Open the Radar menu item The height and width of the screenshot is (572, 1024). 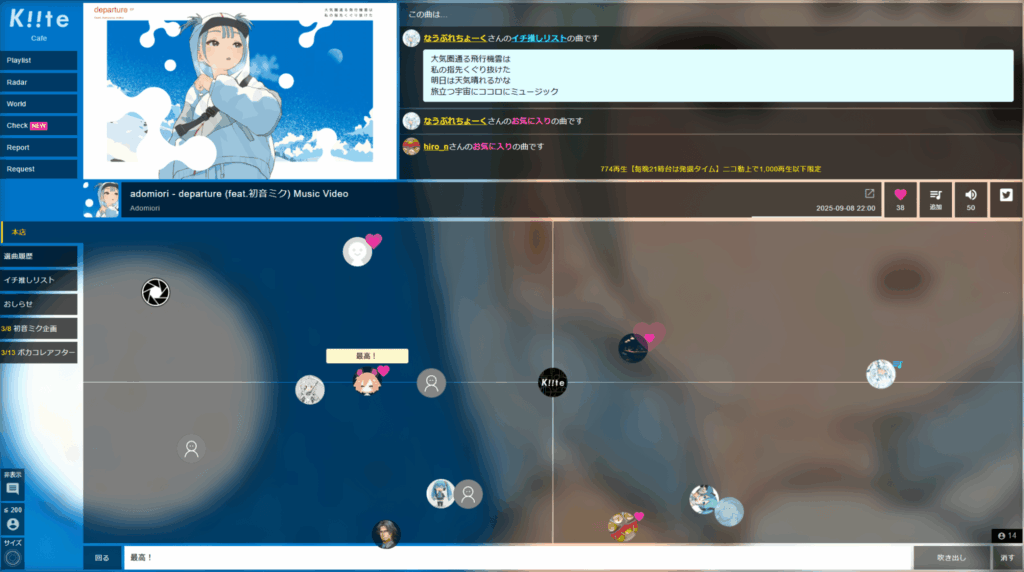click(39, 82)
